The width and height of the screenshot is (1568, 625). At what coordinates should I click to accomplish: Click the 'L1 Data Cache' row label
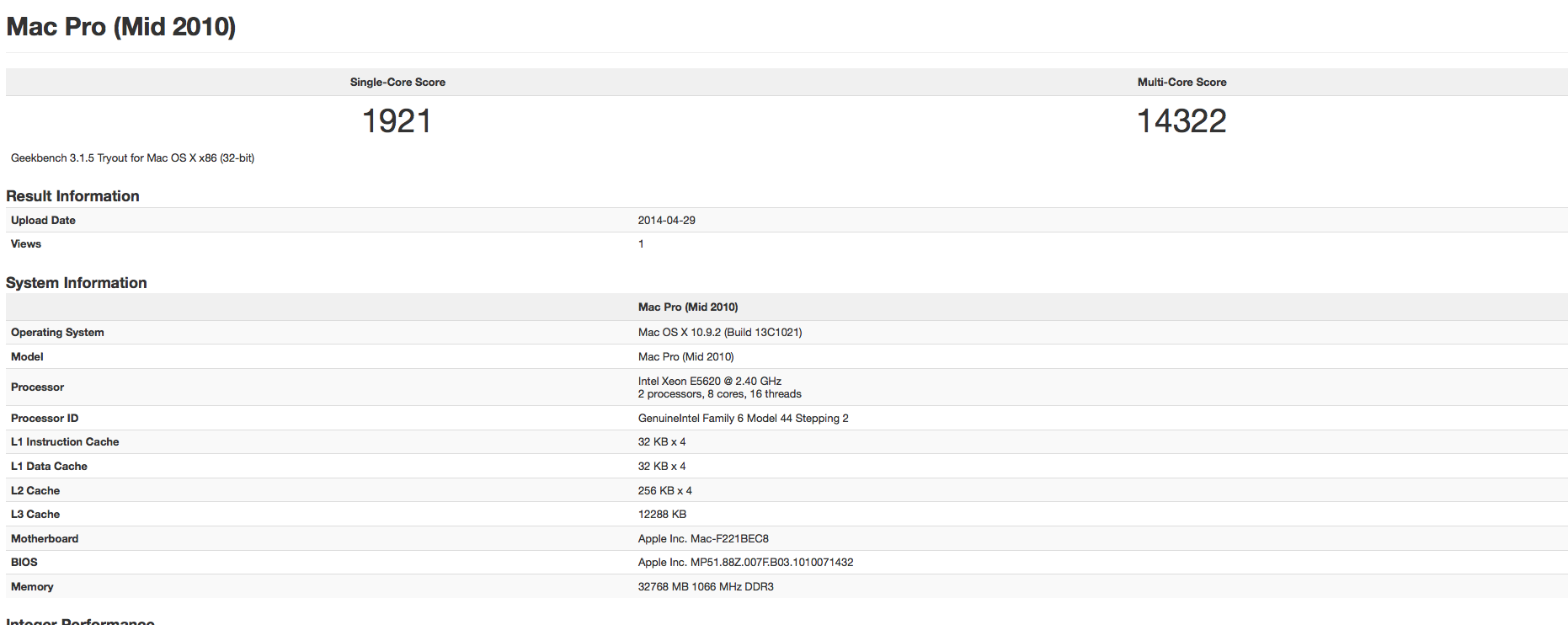pyautogui.click(x=49, y=467)
